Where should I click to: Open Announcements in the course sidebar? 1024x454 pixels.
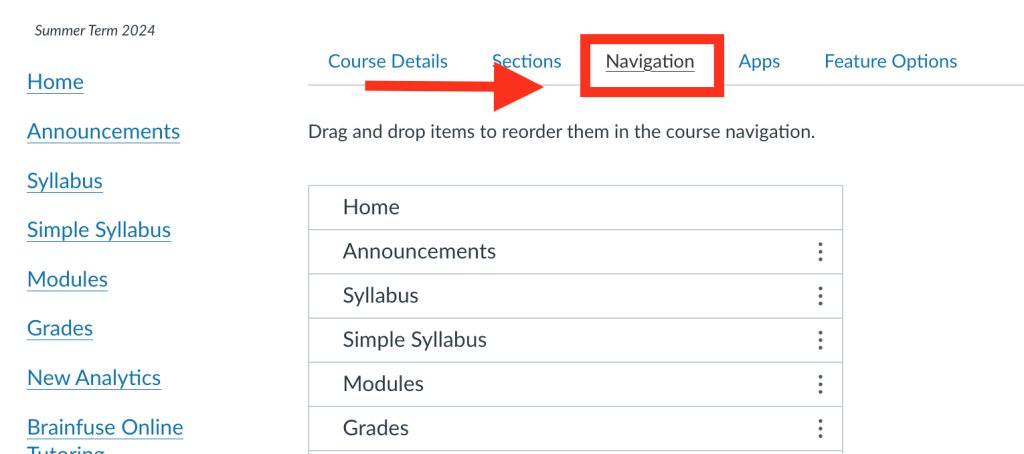103,132
